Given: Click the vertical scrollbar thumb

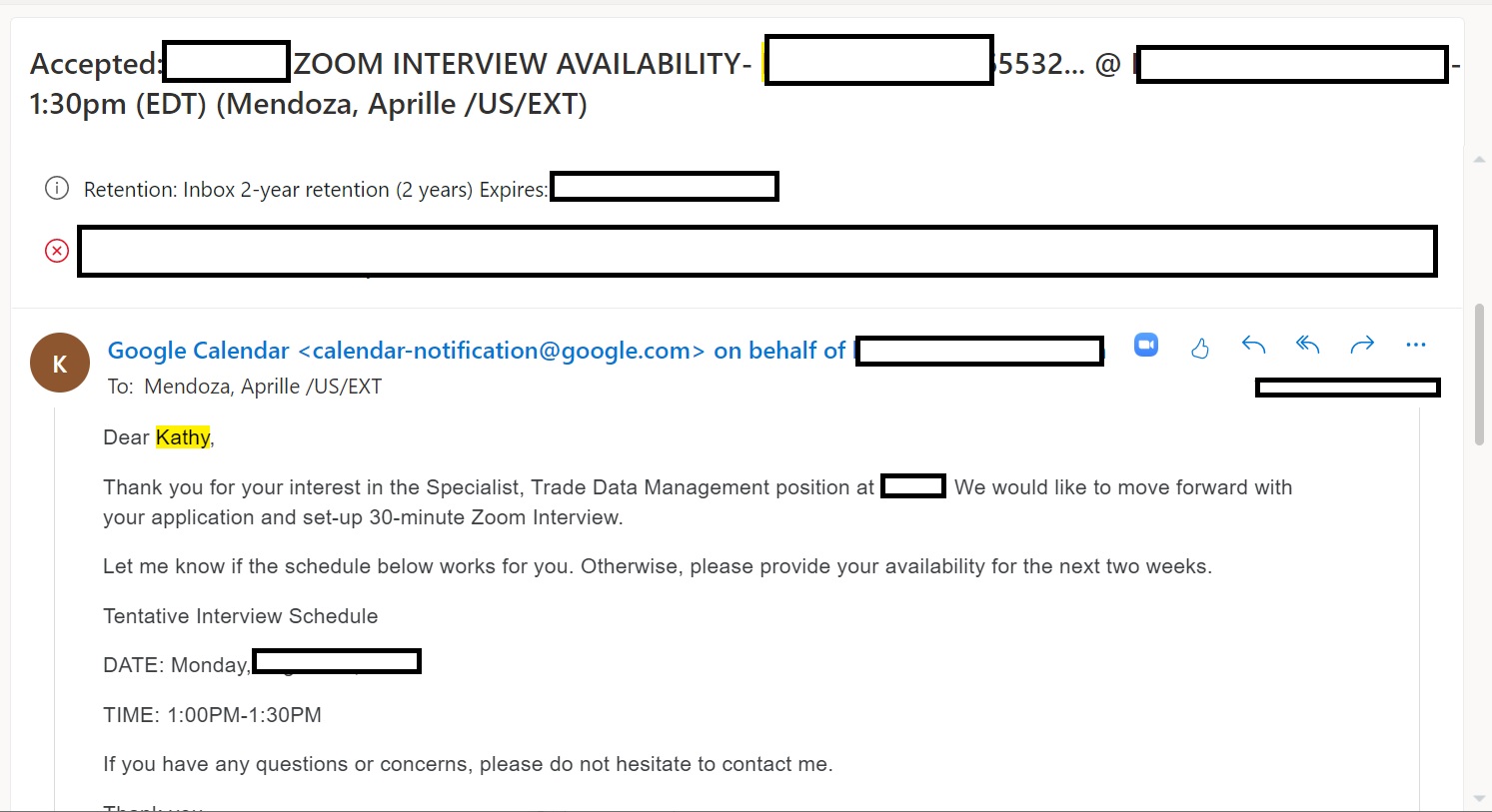Looking at the screenshot, I should [1479, 375].
